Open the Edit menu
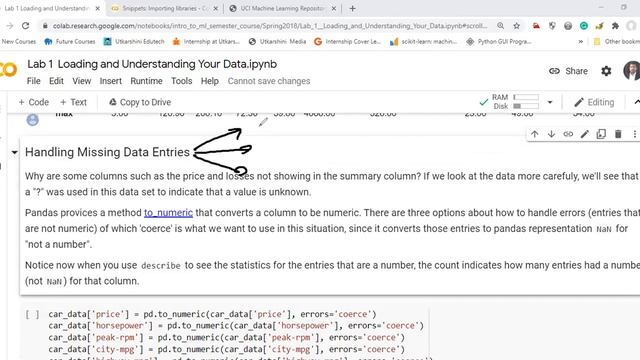 [56, 81]
